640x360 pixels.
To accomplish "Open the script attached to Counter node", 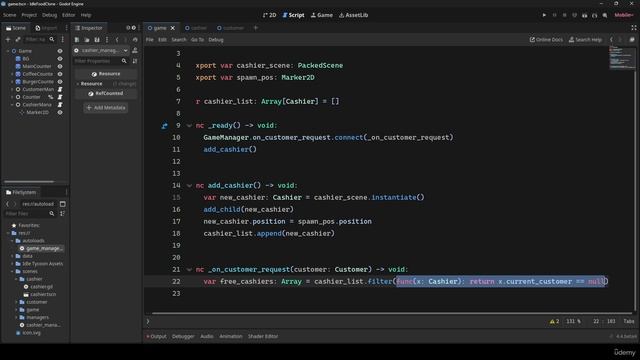I will point(60,97).
